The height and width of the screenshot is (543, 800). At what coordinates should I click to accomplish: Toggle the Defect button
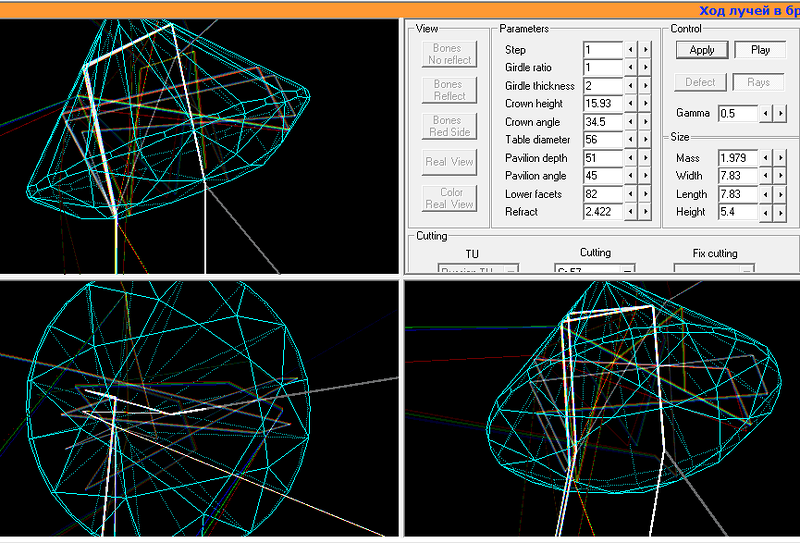point(701,82)
